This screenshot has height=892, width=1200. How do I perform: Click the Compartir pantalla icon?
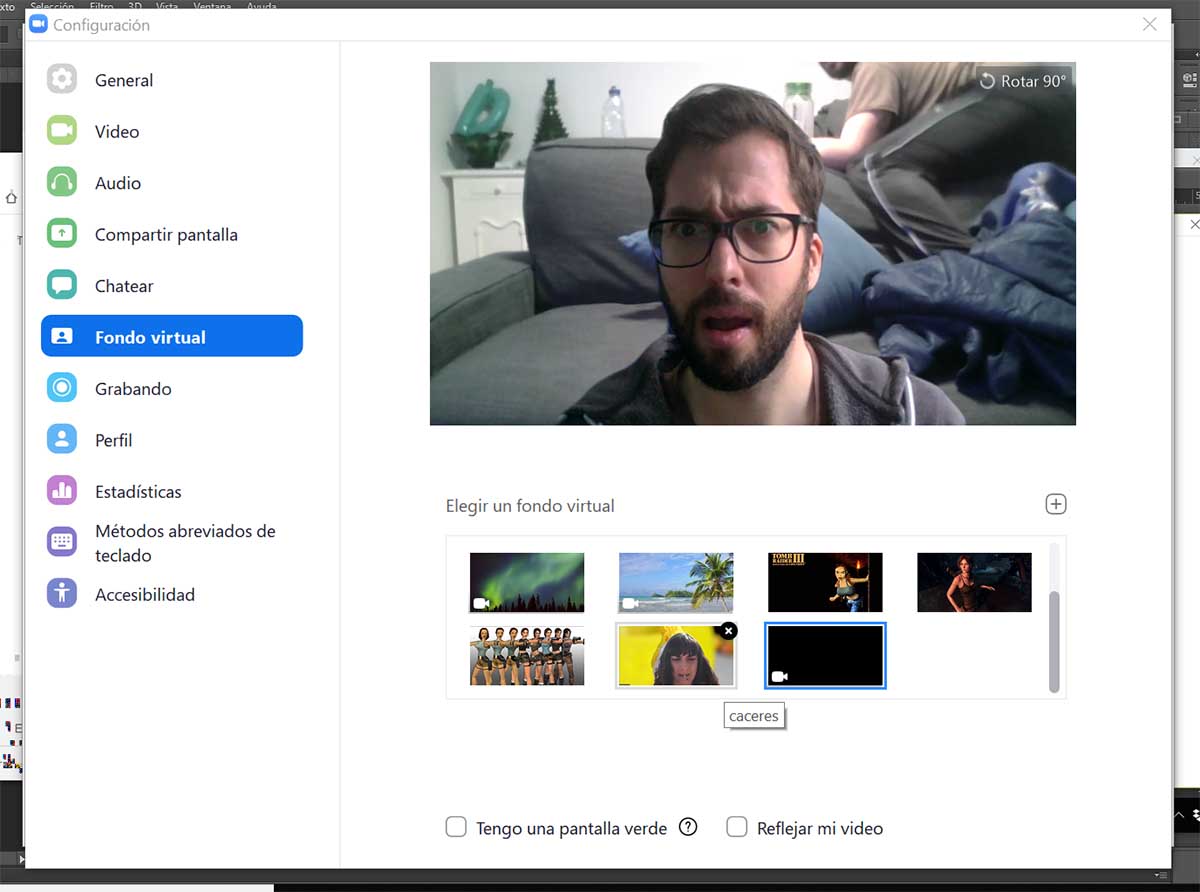pyautogui.click(x=62, y=234)
